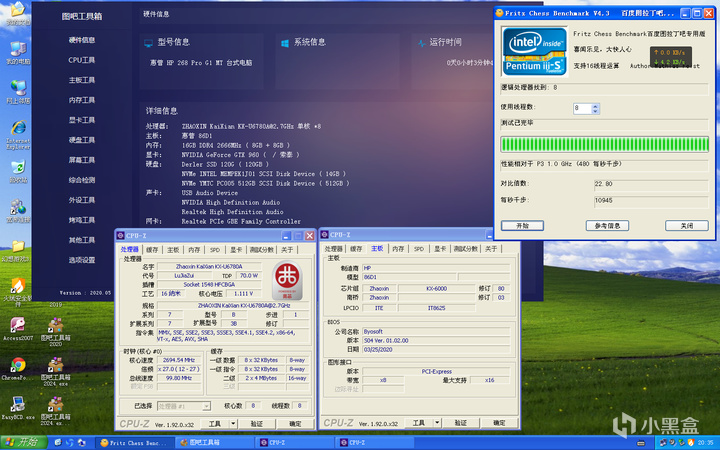Image resolution: width=720 pixels, height=450 pixels.
Task: Select 硬件信息 in 图吧工具箱 sidebar
Action: pyautogui.click(x=82, y=40)
